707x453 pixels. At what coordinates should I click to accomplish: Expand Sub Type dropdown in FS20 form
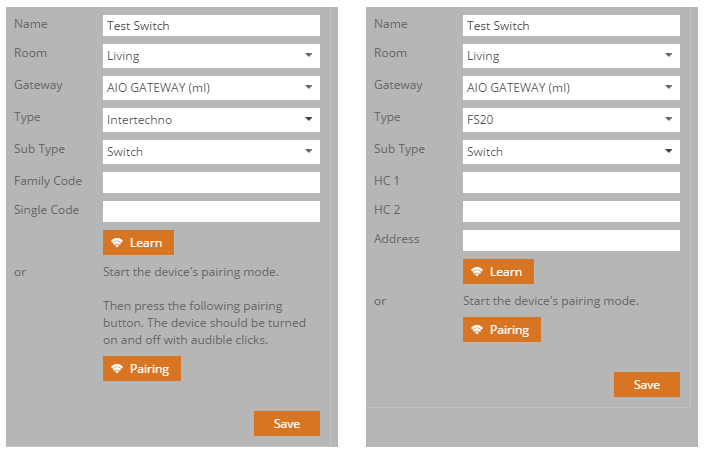(x=571, y=152)
